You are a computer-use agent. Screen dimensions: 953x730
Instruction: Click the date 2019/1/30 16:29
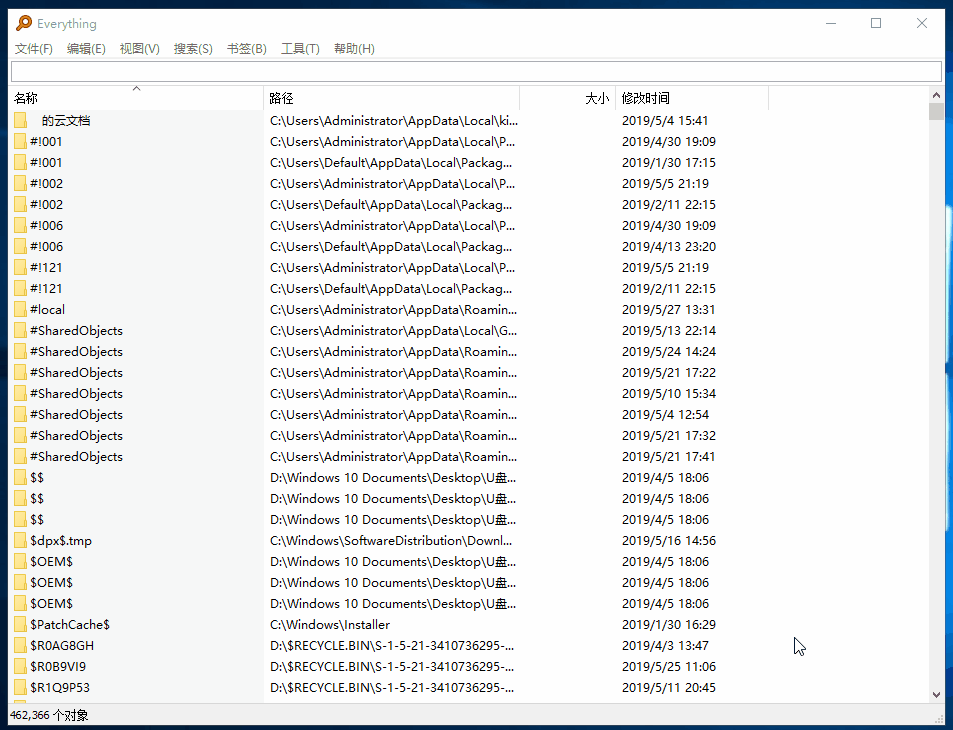(x=669, y=624)
